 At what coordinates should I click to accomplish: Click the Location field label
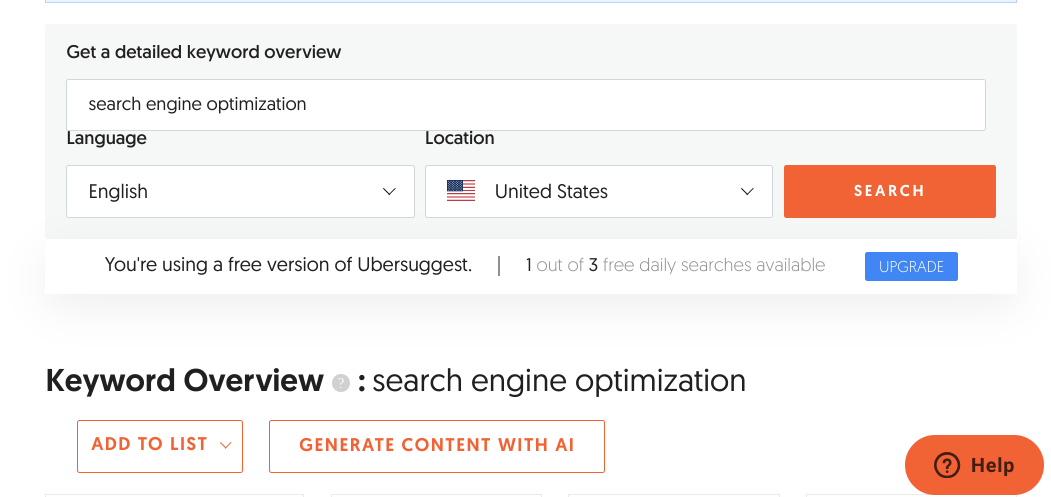point(460,138)
